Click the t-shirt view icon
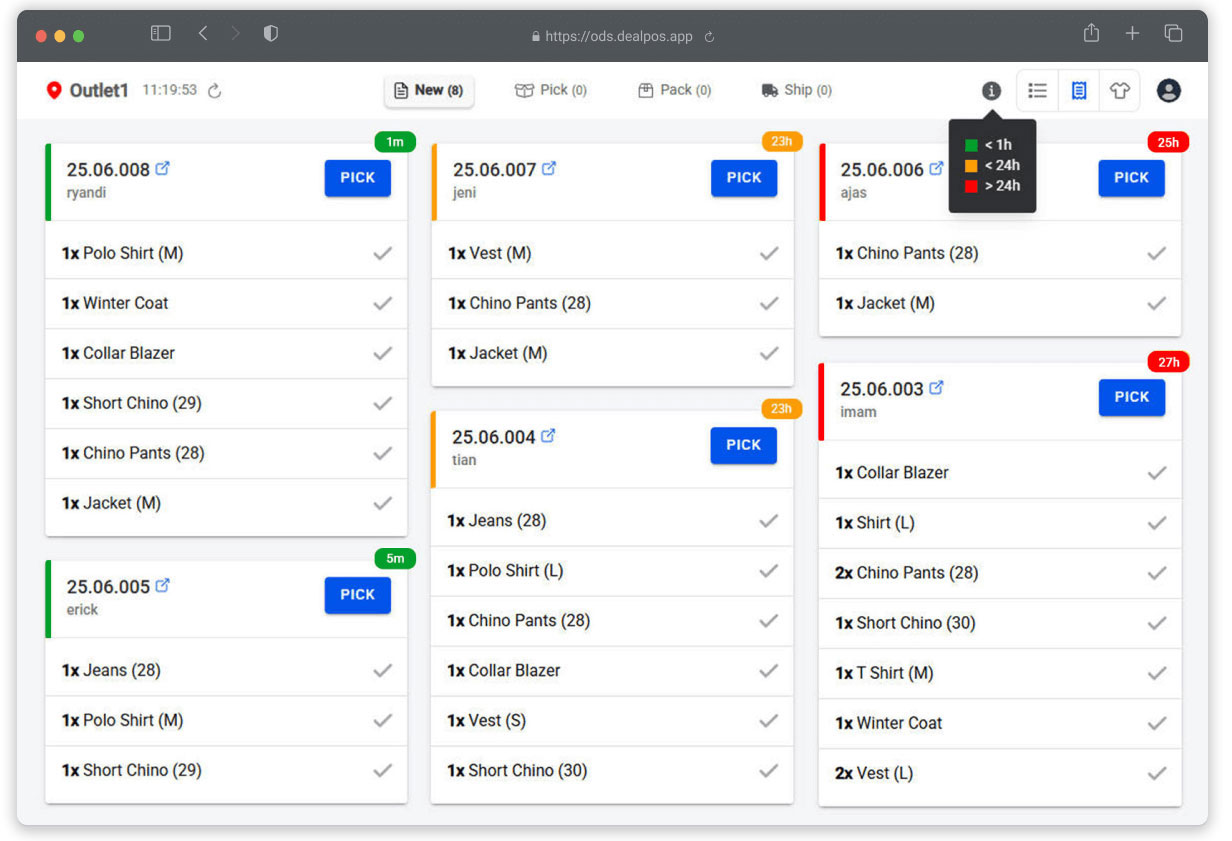Screen dimensions: 1232x841 [1119, 90]
